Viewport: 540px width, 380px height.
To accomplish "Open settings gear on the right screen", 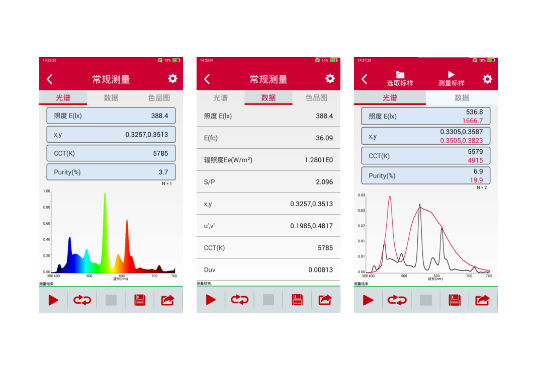I will coord(487,79).
